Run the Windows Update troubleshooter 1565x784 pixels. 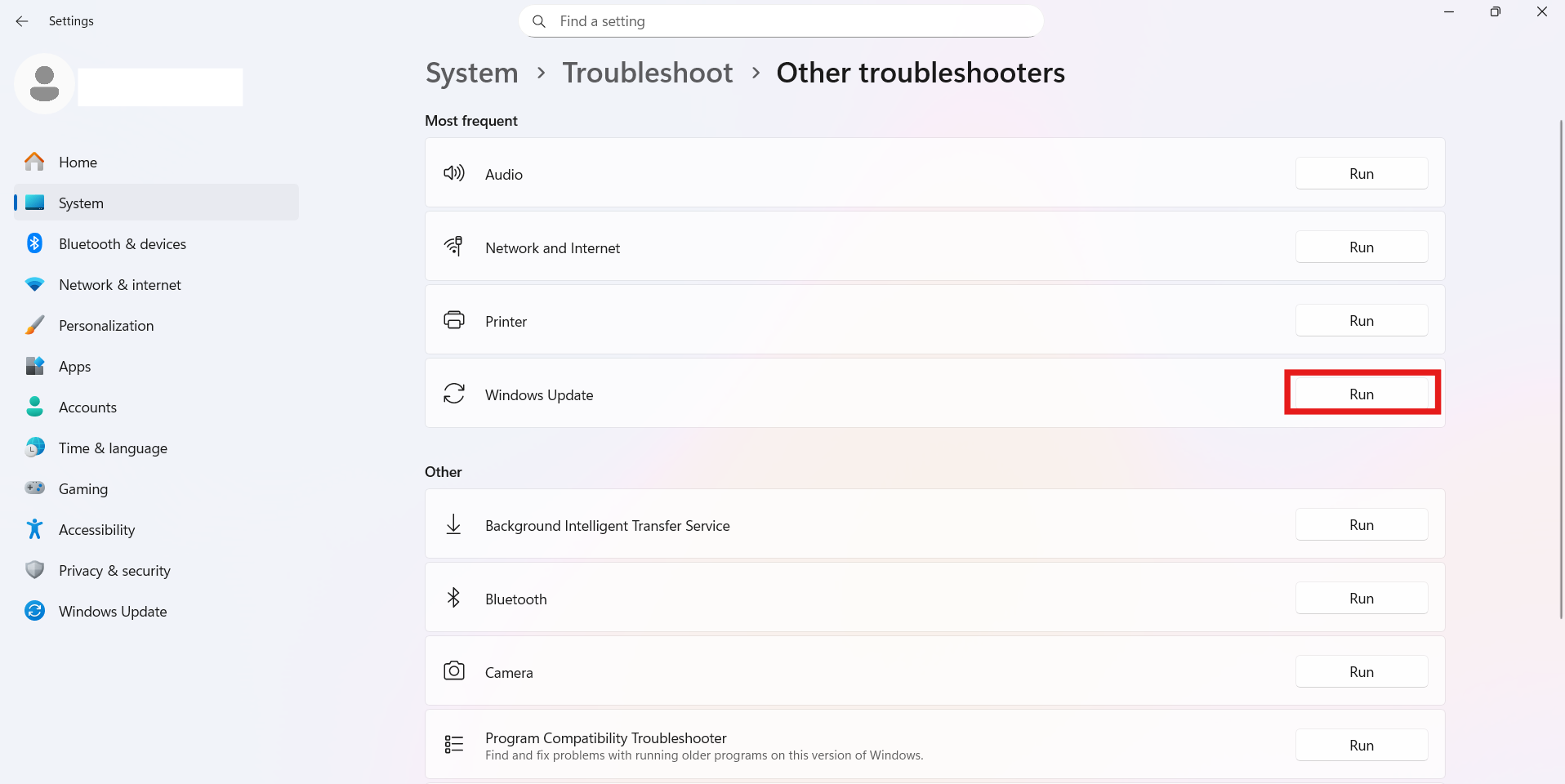[1361, 394]
